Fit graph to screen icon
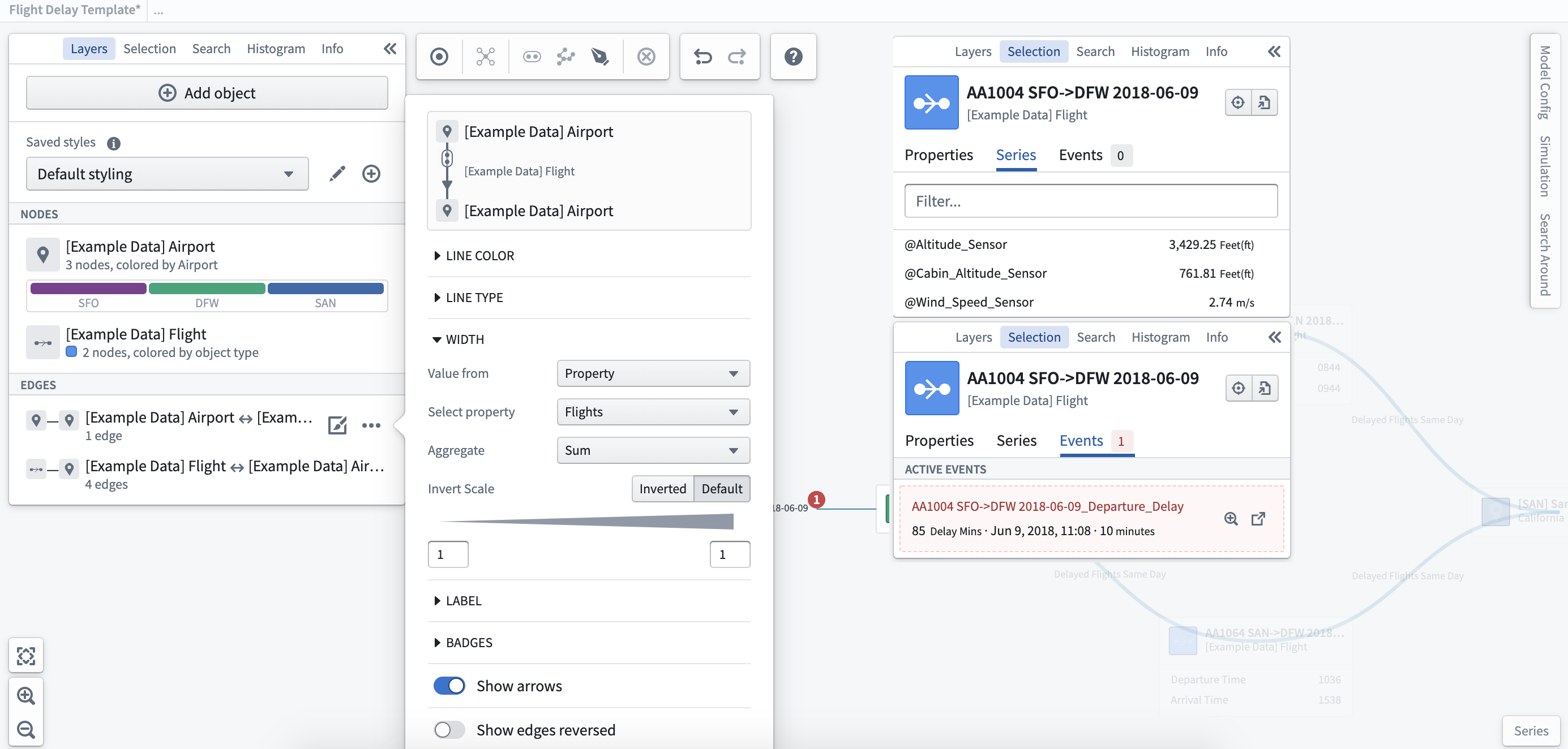The height and width of the screenshot is (749, 1568). 26,655
